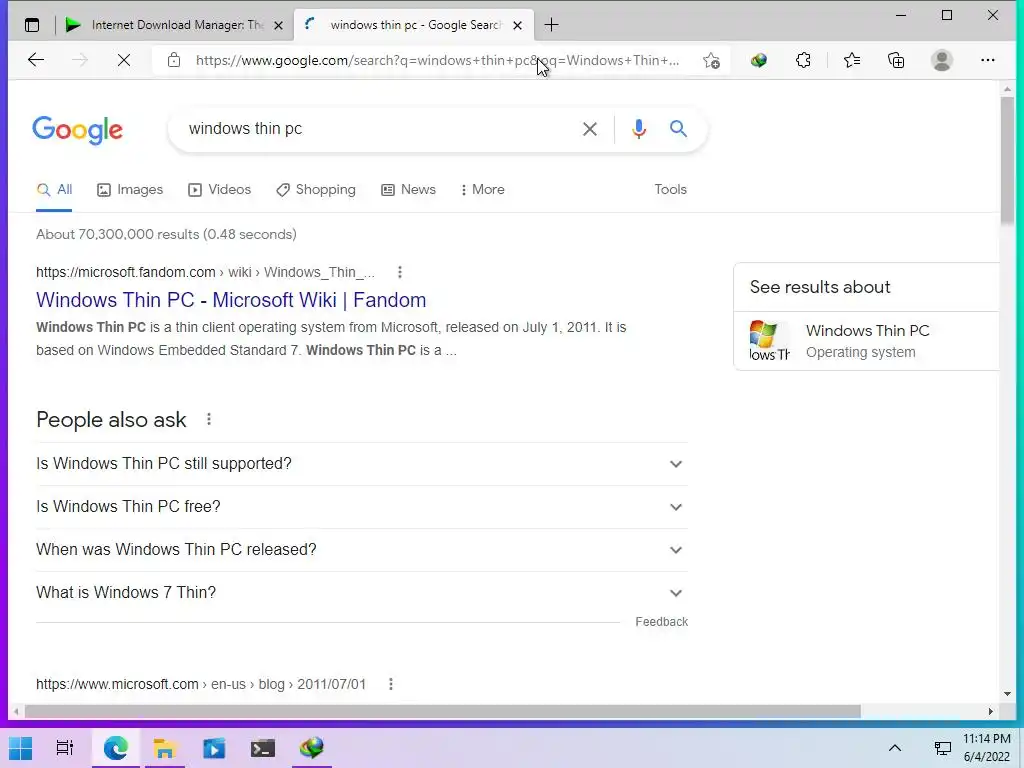Go to Google home via logo
Image resolution: width=1024 pixels, height=768 pixels.
tap(77, 131)
